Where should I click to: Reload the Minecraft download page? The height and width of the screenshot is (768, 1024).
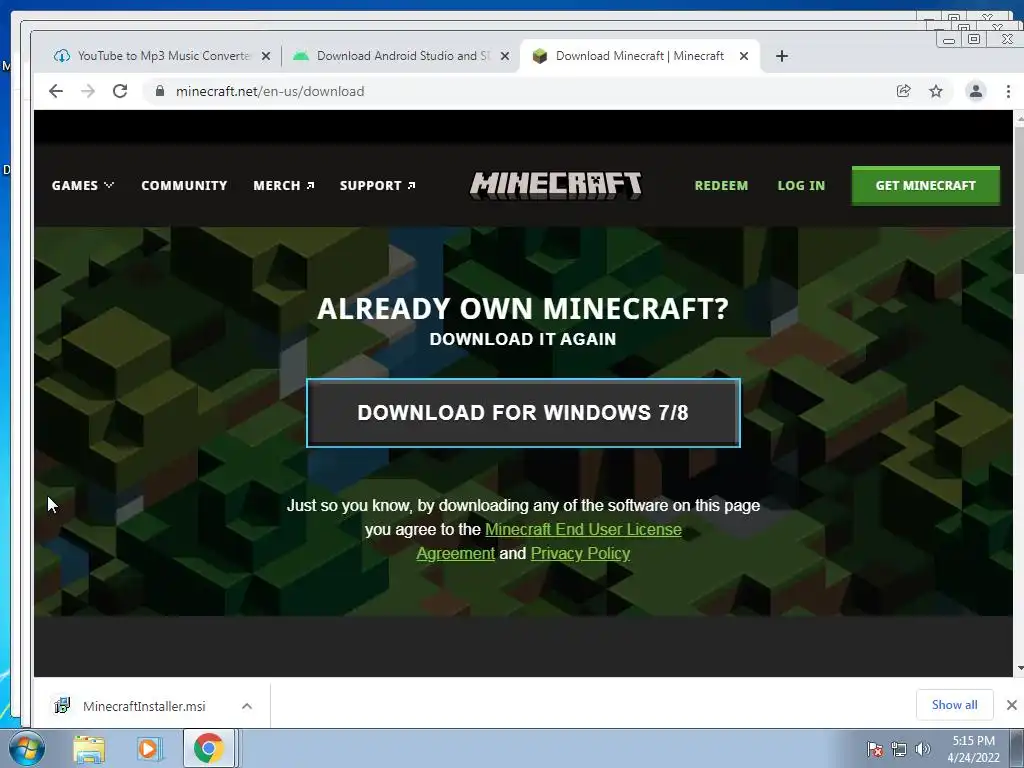coord(120,91)
